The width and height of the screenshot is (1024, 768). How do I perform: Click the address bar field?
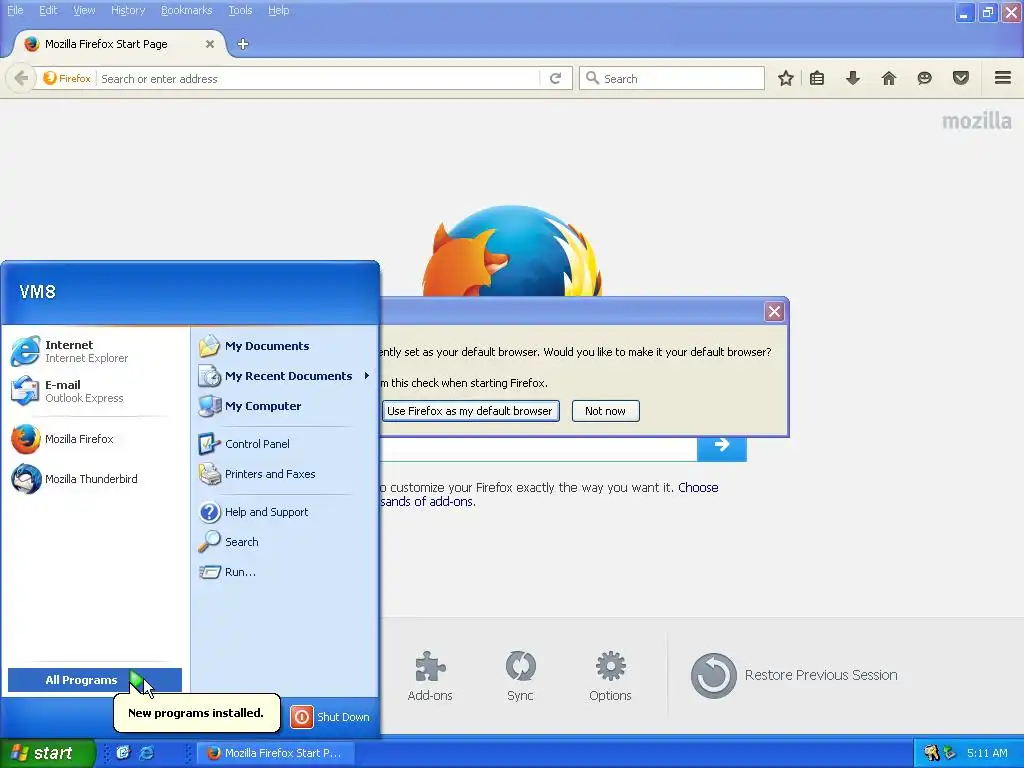click(x=319, y=78)
